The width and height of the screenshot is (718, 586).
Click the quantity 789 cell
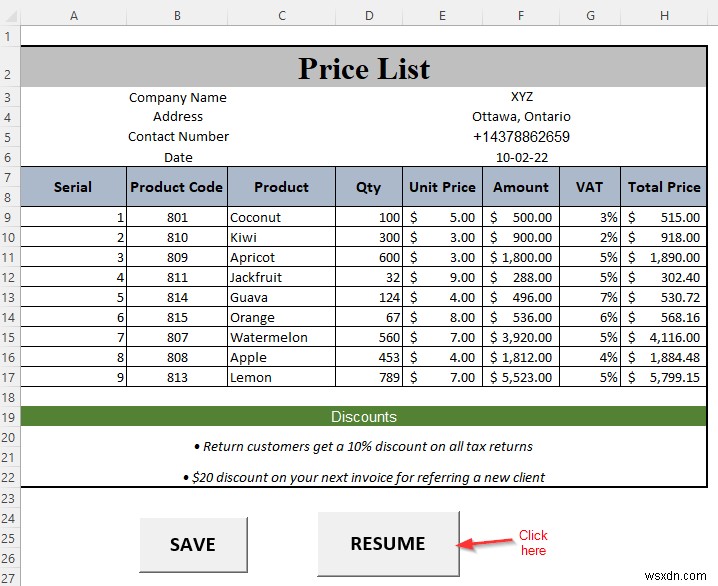[x=369, y=377]
